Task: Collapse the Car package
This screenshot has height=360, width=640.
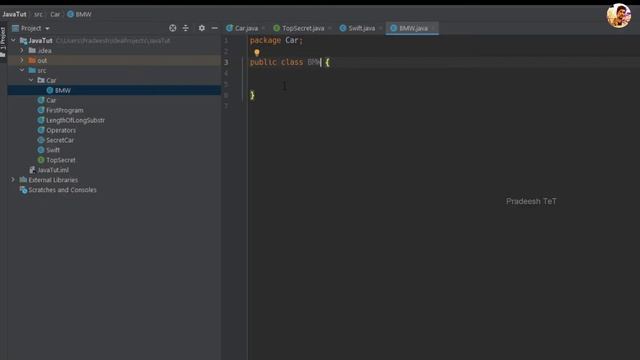Action: click(x=31, y=80)
